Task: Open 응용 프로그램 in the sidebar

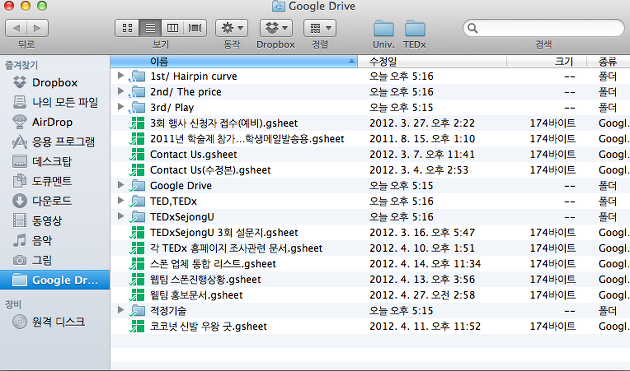Action: 55,141
